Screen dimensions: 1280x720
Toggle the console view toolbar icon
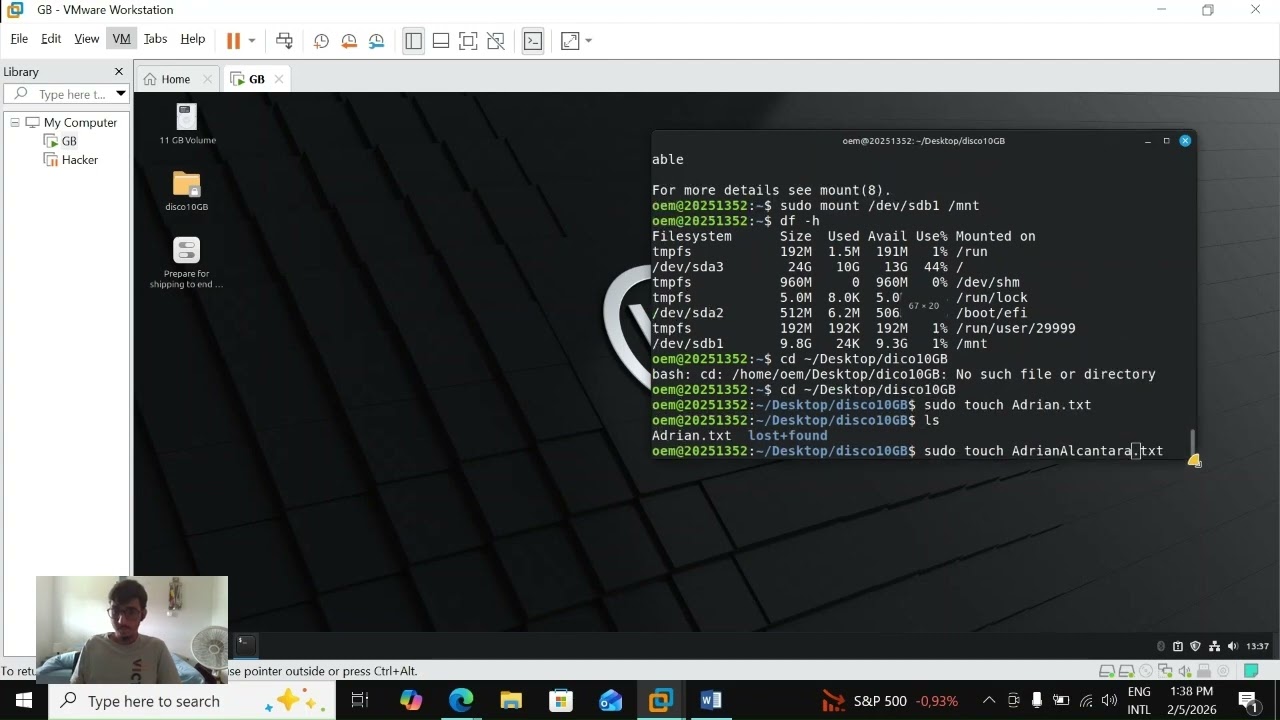tap(533, 41)
